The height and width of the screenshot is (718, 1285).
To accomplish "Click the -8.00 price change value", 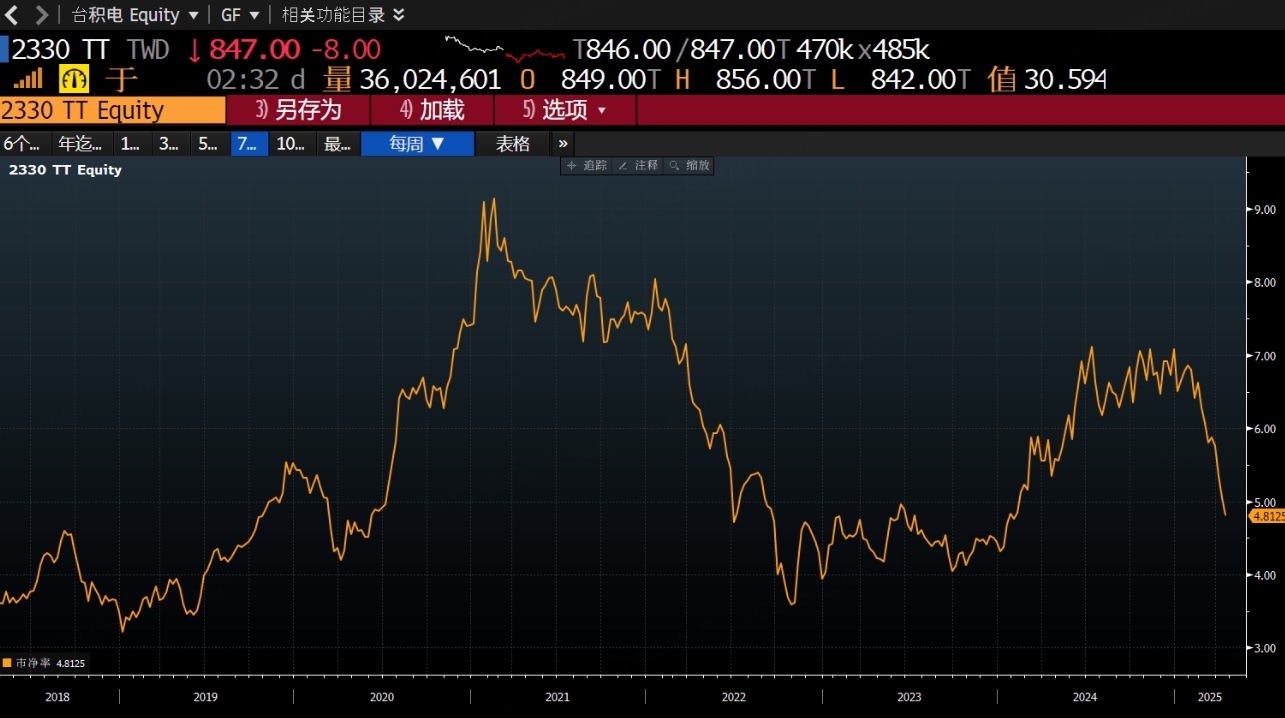I will (x=346, y=49).
